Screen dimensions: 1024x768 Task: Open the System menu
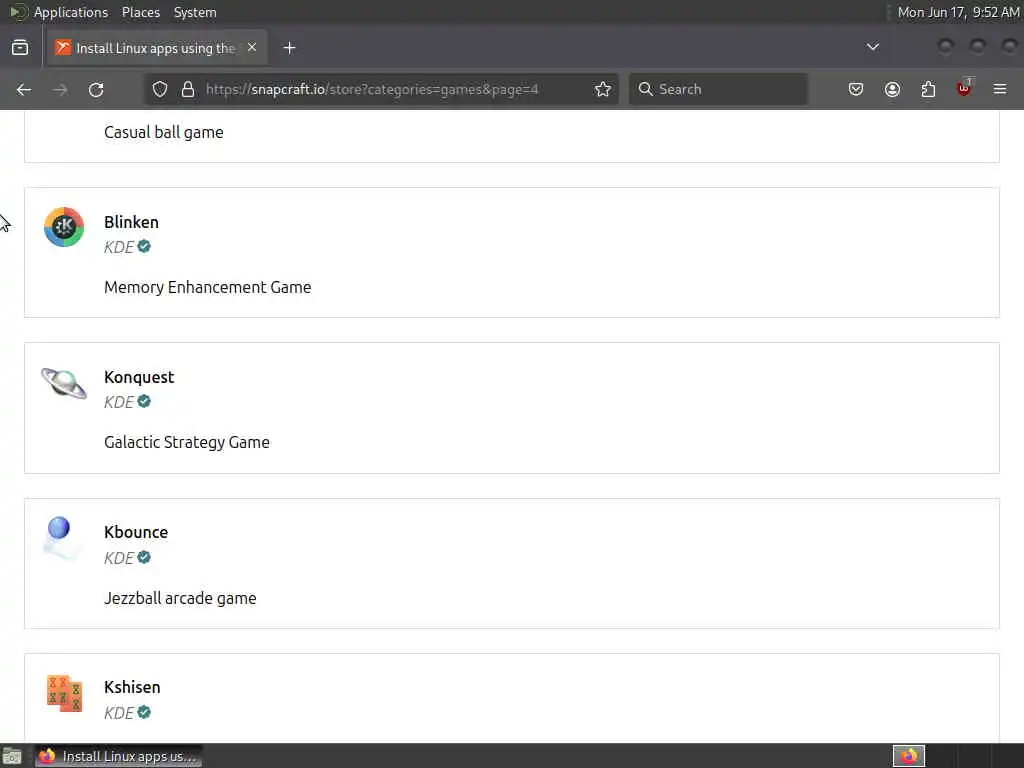[195, 12]
